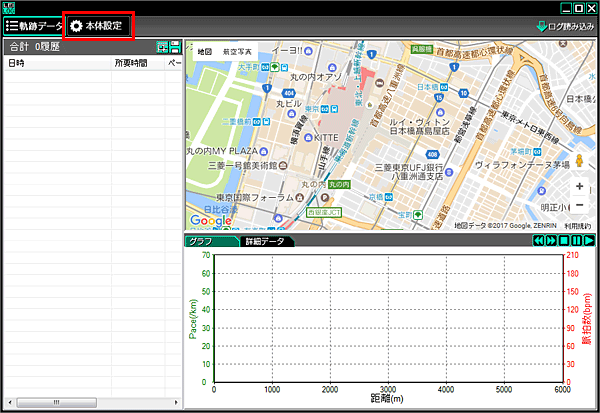The height and width of the screenshot is (413, 600).
Task: Click the 三菱東京UFJ銀行 marker on map
Action: (449, 172)
